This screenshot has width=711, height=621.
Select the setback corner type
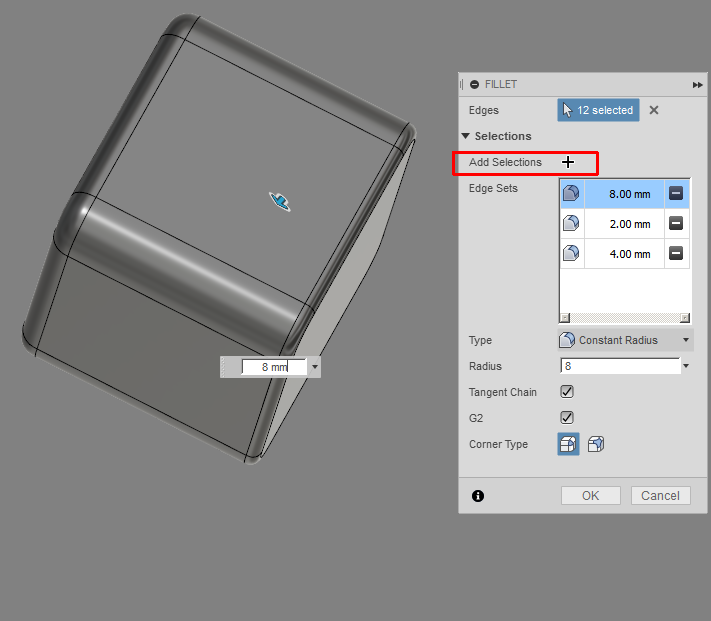(596, 444)
